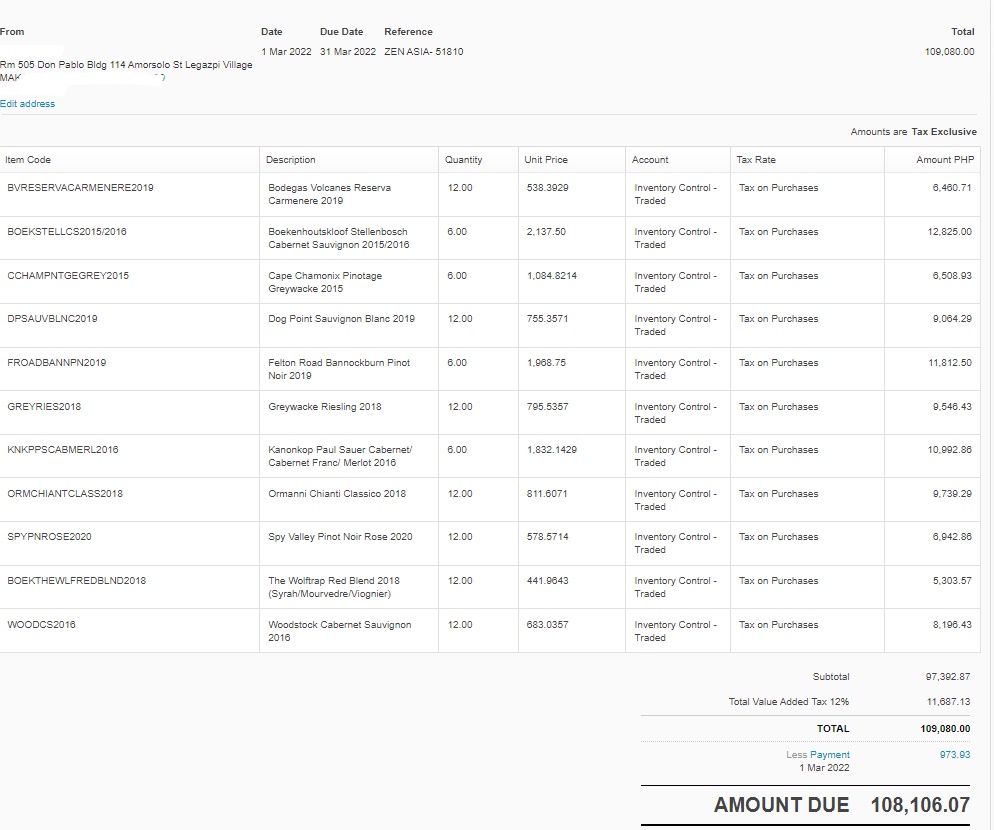994x830 pixels.
Task: Click the Tax Rate column header
Action: (756, 160)
